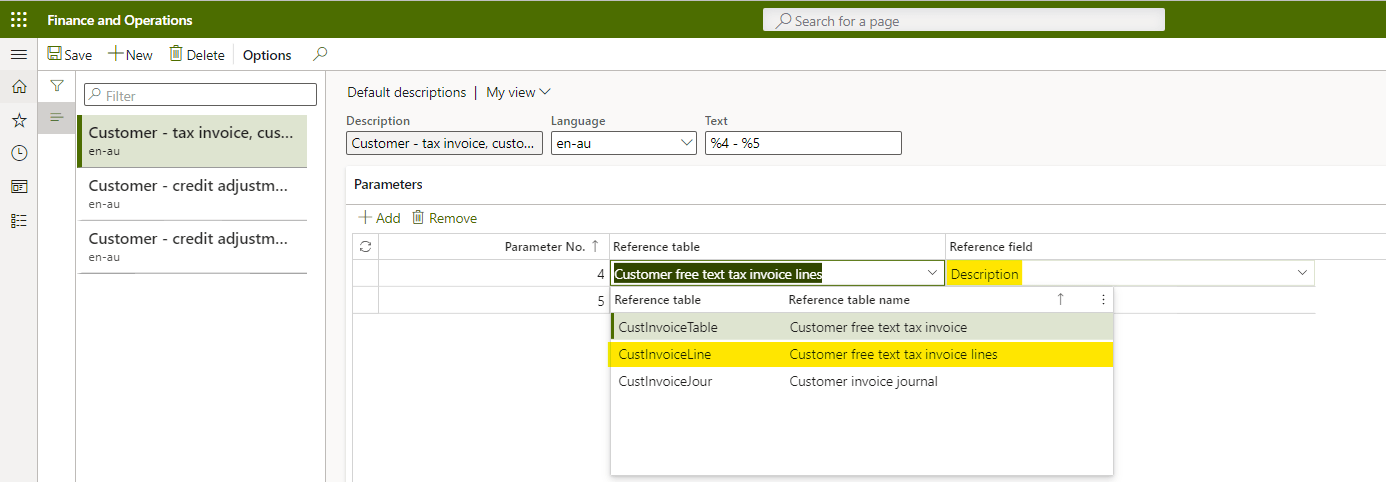Click the Search for a page box
This screenshot has width=1386, height=482.
(x=963, y=20)
